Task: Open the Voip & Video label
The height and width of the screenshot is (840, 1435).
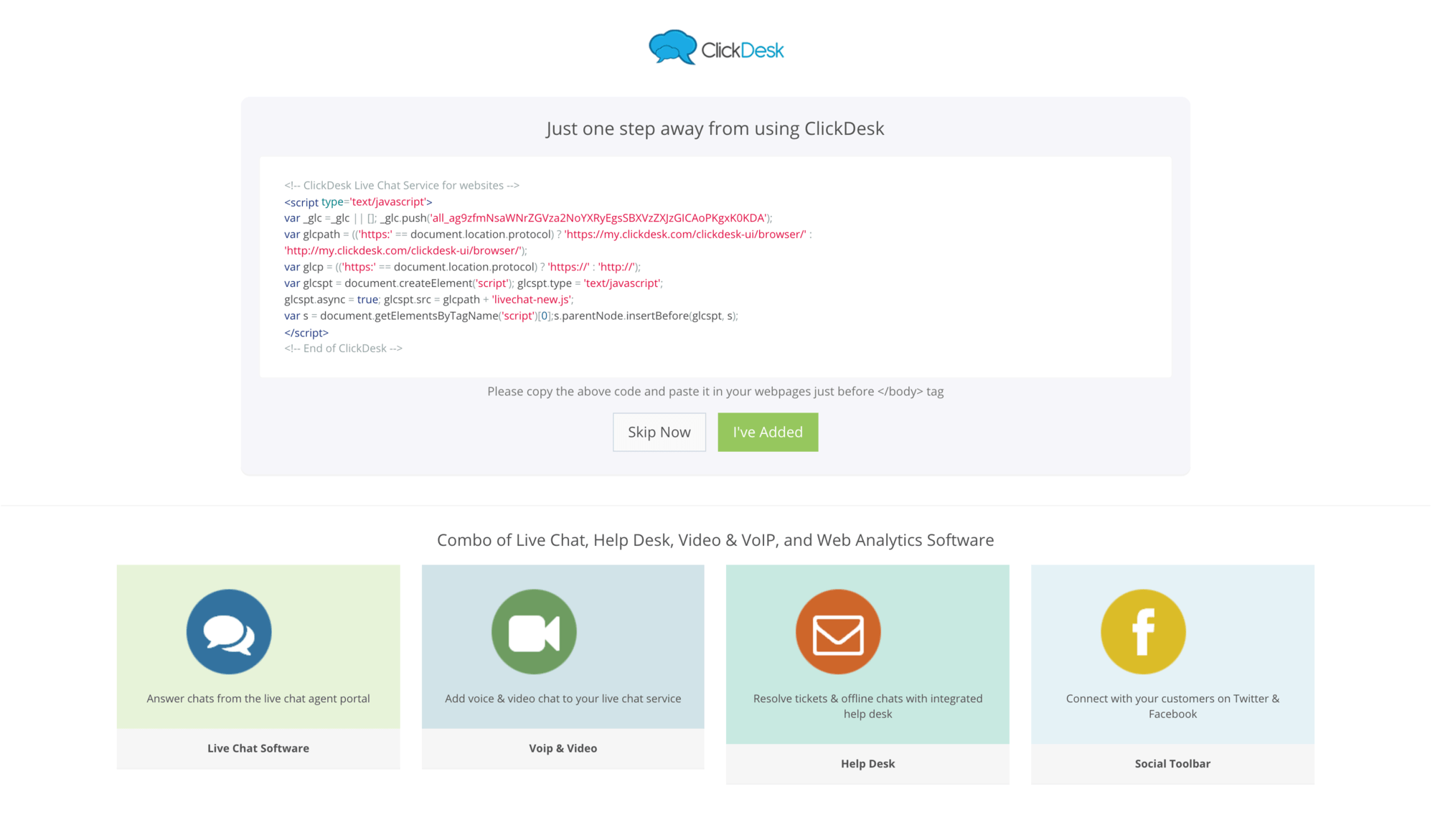Action: tap(563, 748)
